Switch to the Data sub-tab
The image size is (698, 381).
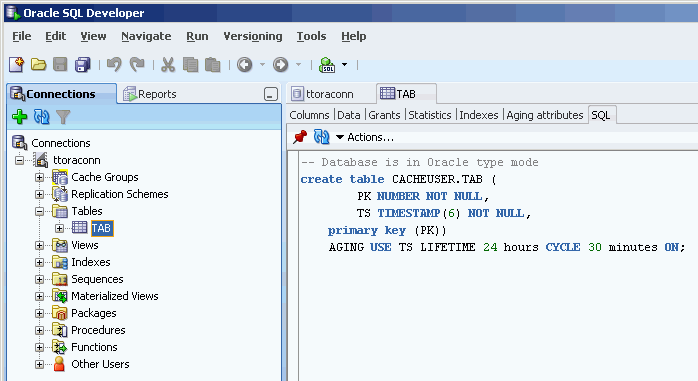[349, 115]
